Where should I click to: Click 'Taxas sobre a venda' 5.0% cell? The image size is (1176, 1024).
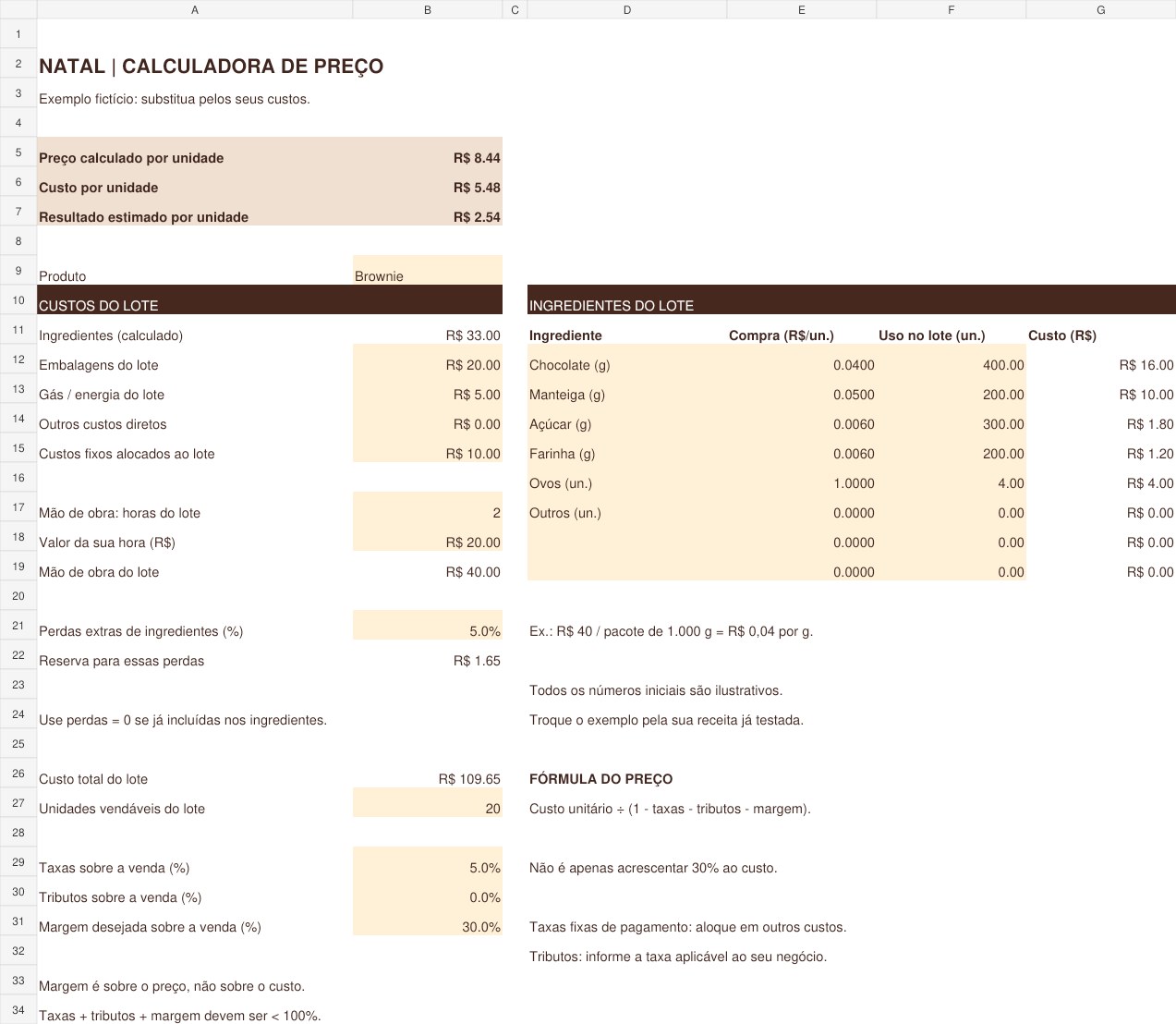pyautogui.click(x=428, y=861)
